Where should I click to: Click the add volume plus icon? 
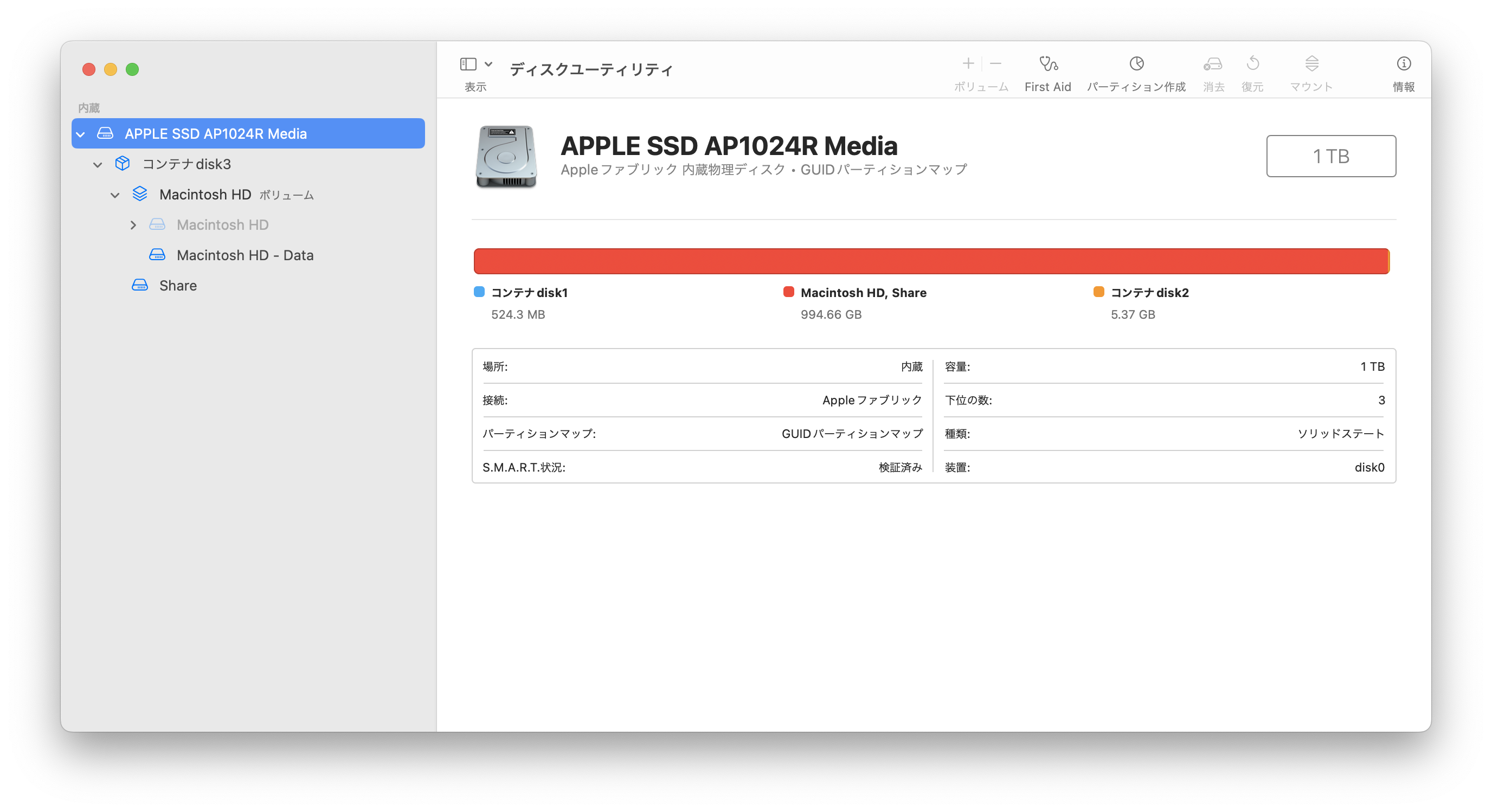click(968, 63)
